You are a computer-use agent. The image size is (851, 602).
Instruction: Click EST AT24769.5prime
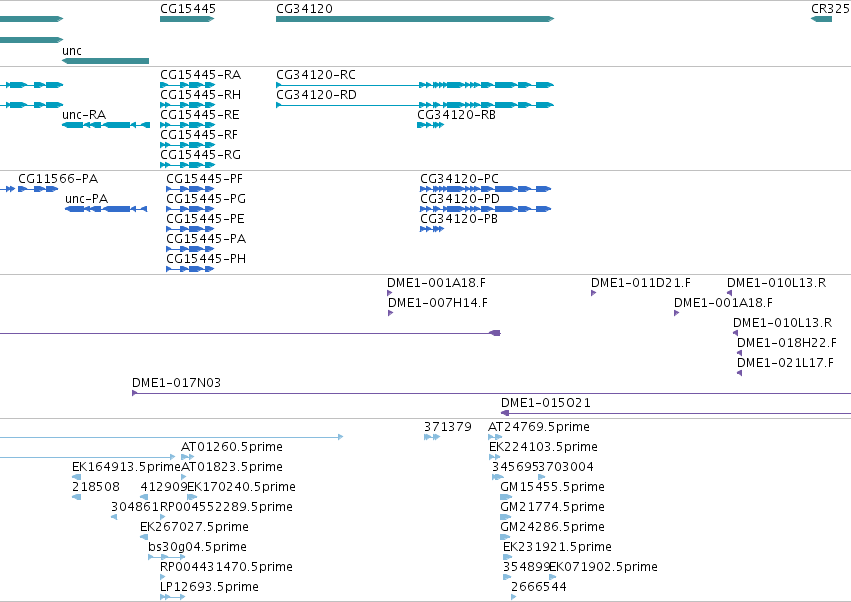[538, 427]
